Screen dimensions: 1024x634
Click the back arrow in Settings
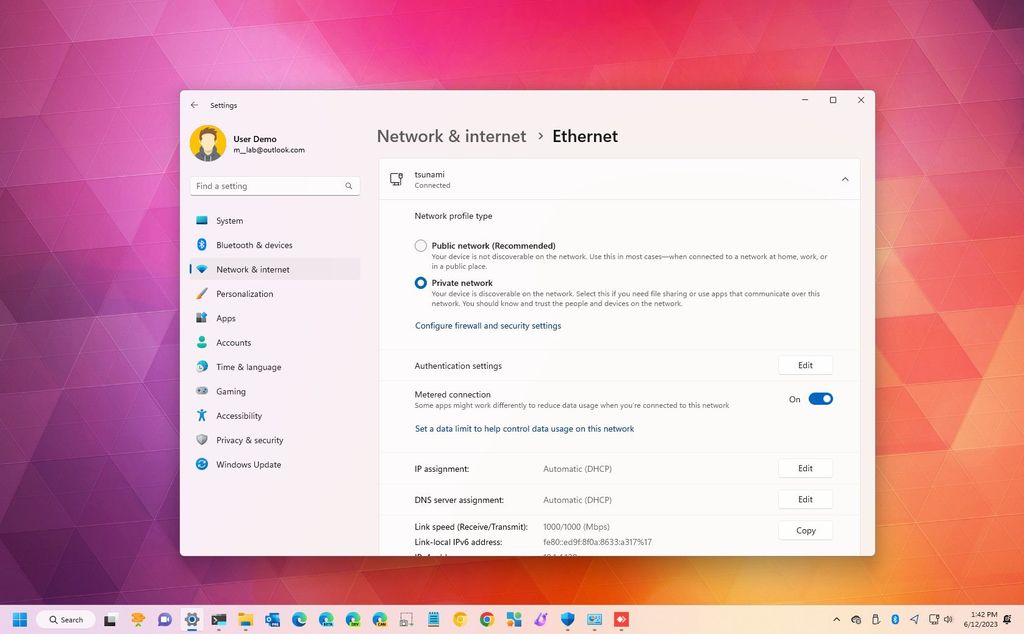pos(194,104)
